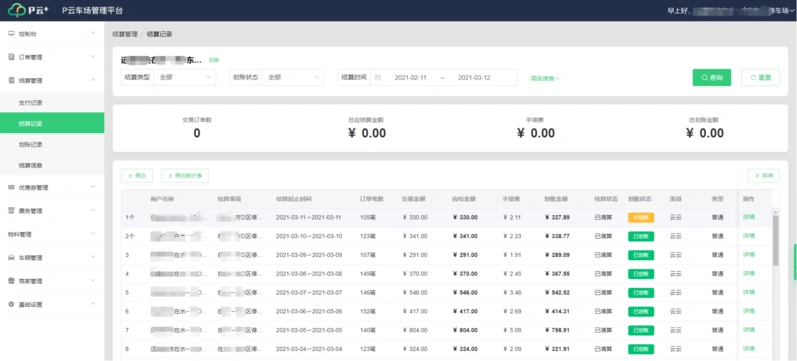Click the 导出 export button
797x361 pixels.
137,175
